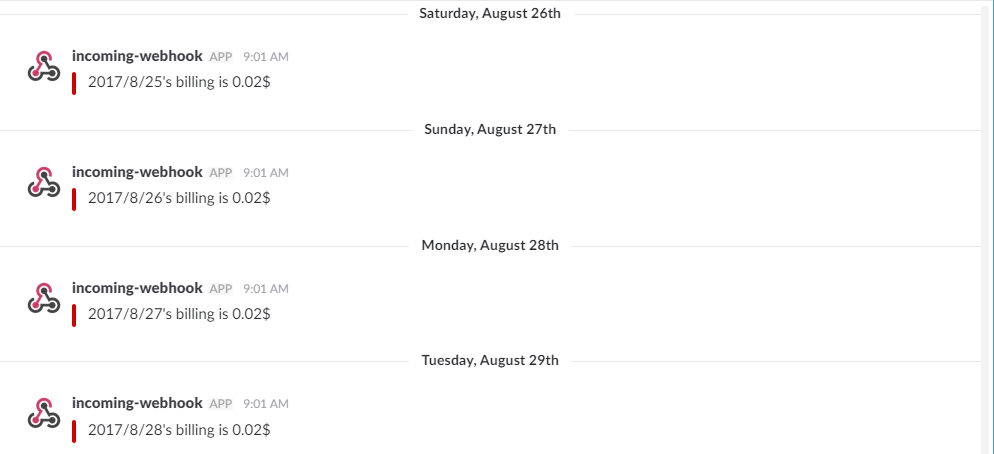Select the "2017/8/28's billing is 0.02$" message text
994x454 pixels.
pos(179,429)
